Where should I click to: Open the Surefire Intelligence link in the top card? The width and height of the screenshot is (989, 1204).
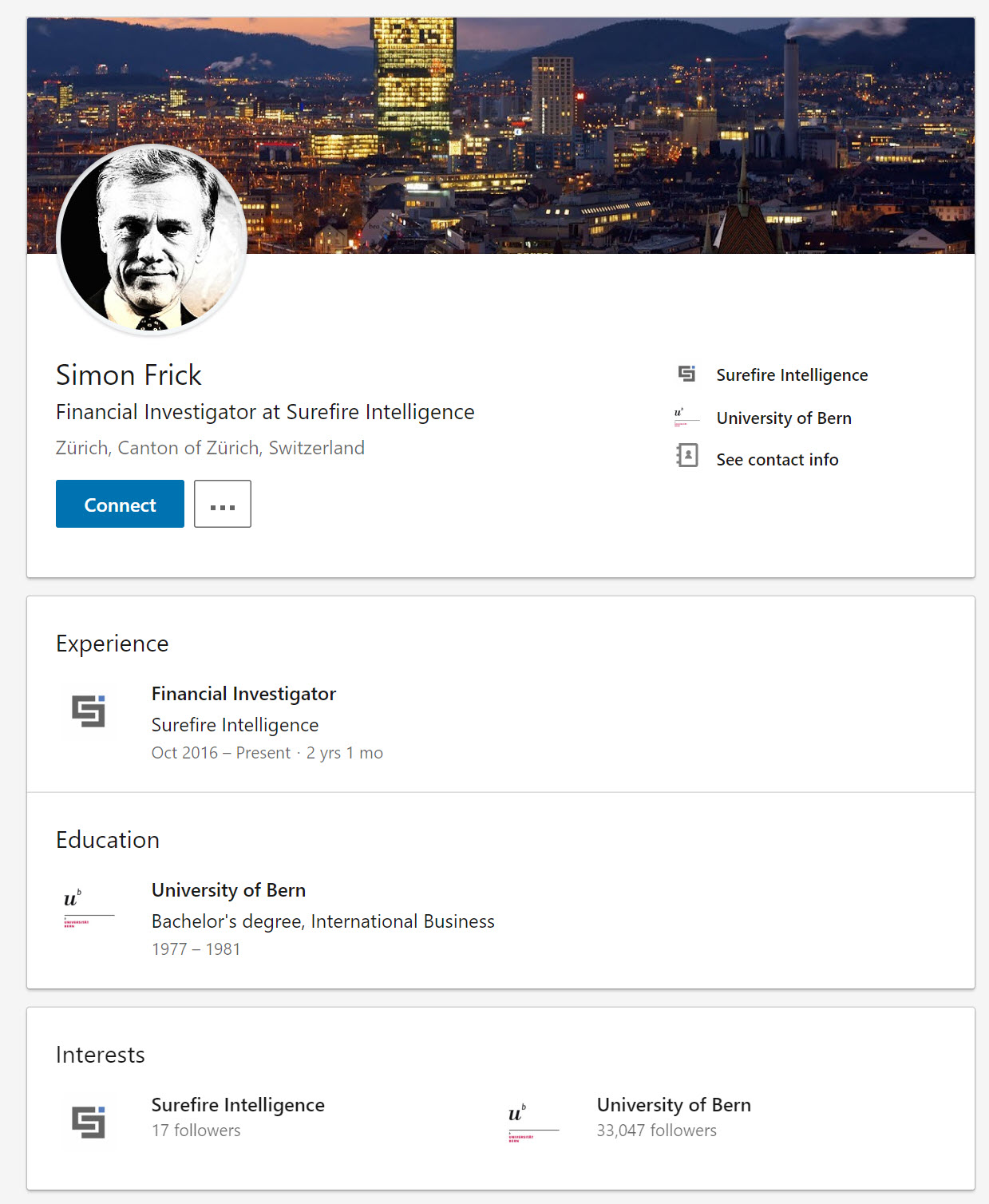click(x=792, y=375)
